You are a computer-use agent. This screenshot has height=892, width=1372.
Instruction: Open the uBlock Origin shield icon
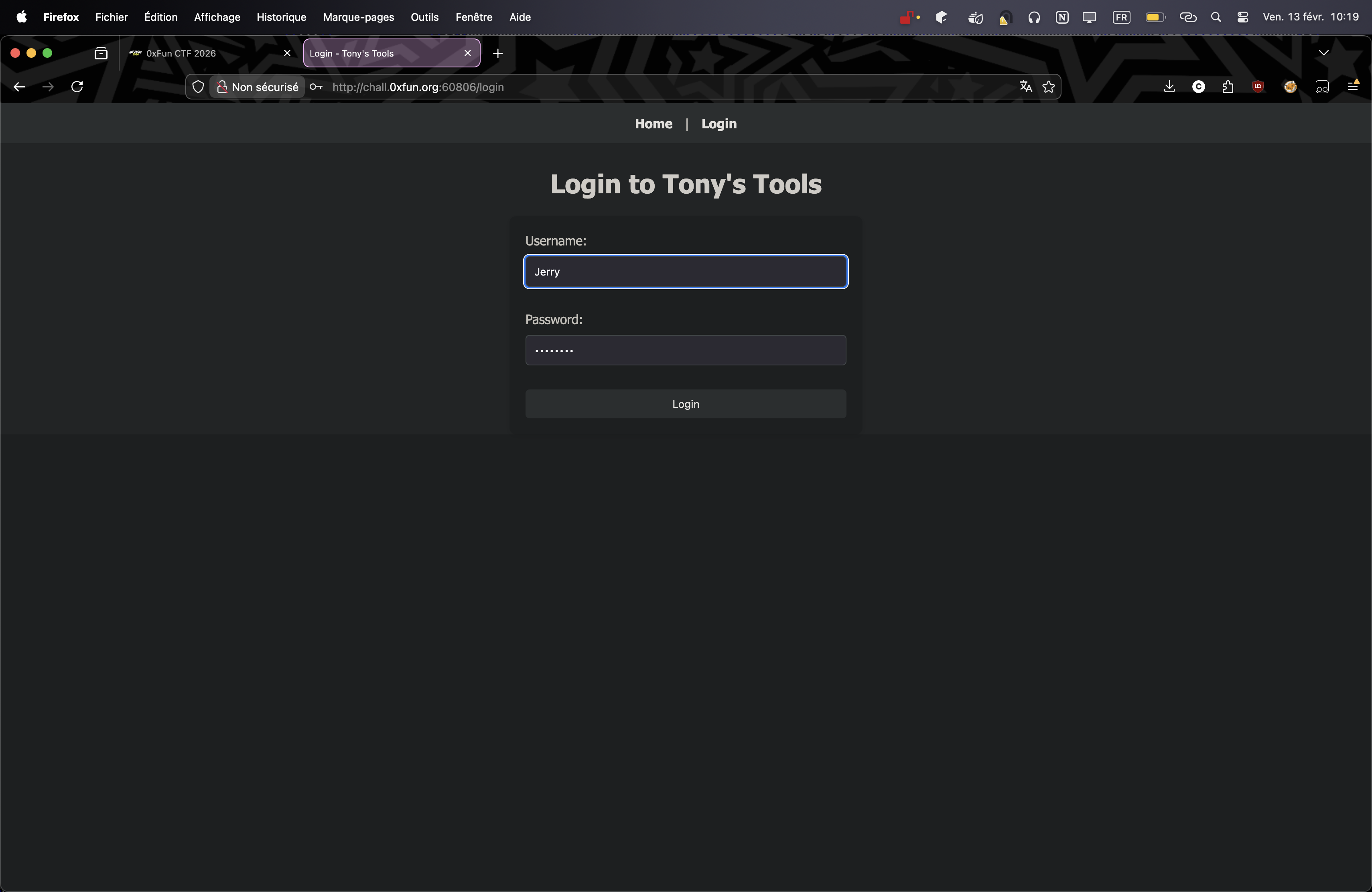click(x=1258, y=87)
